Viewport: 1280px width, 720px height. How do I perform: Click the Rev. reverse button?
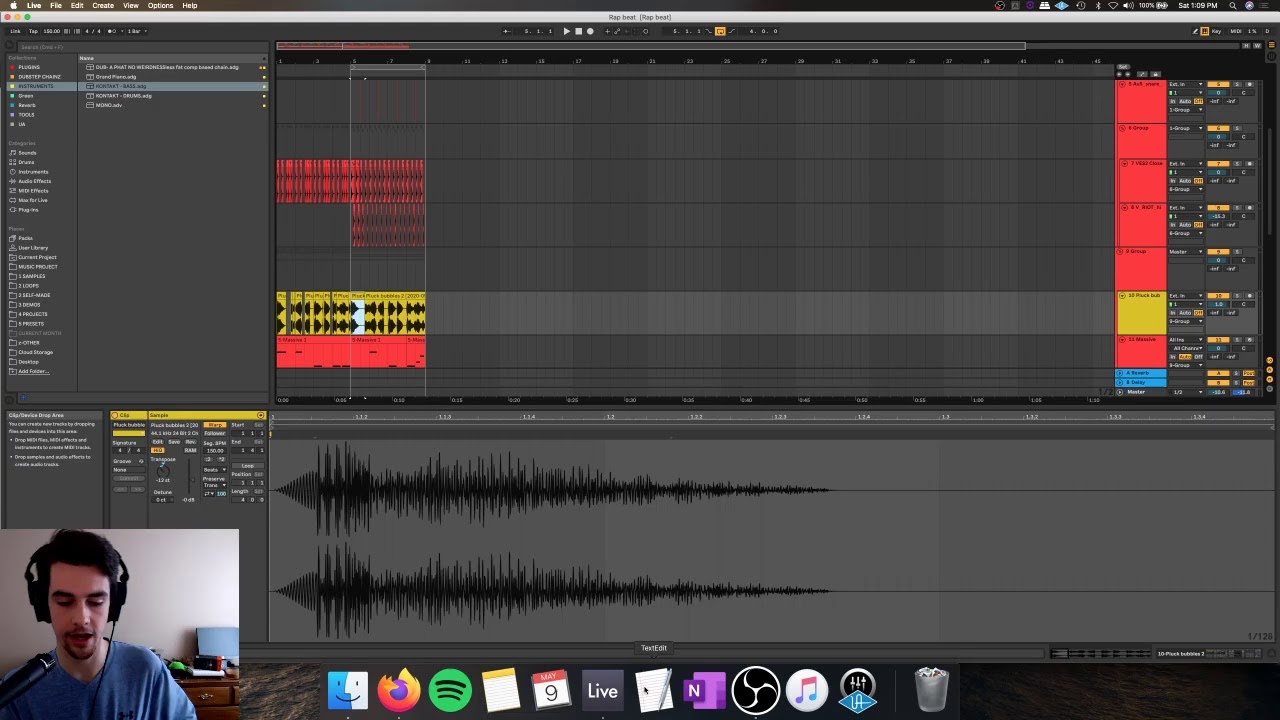pyautogui.click(x=190, y=442)
